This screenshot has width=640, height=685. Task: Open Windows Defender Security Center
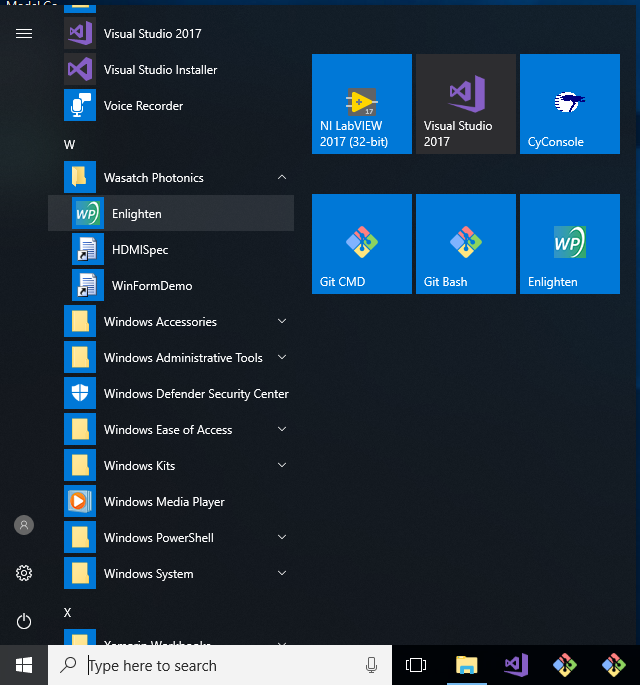(x=196, y=394)
